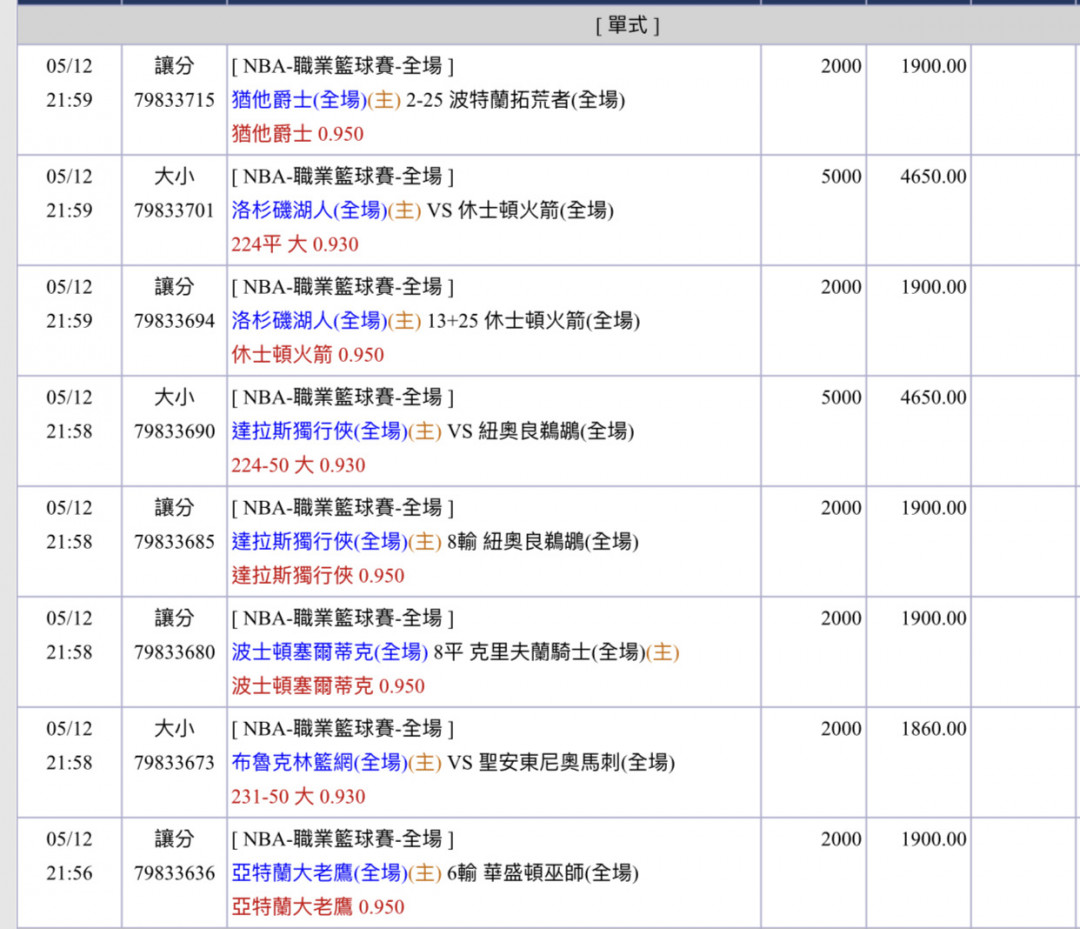
Task: Click red pick line 224-50 大 0.930
Action: pos(298,466)
